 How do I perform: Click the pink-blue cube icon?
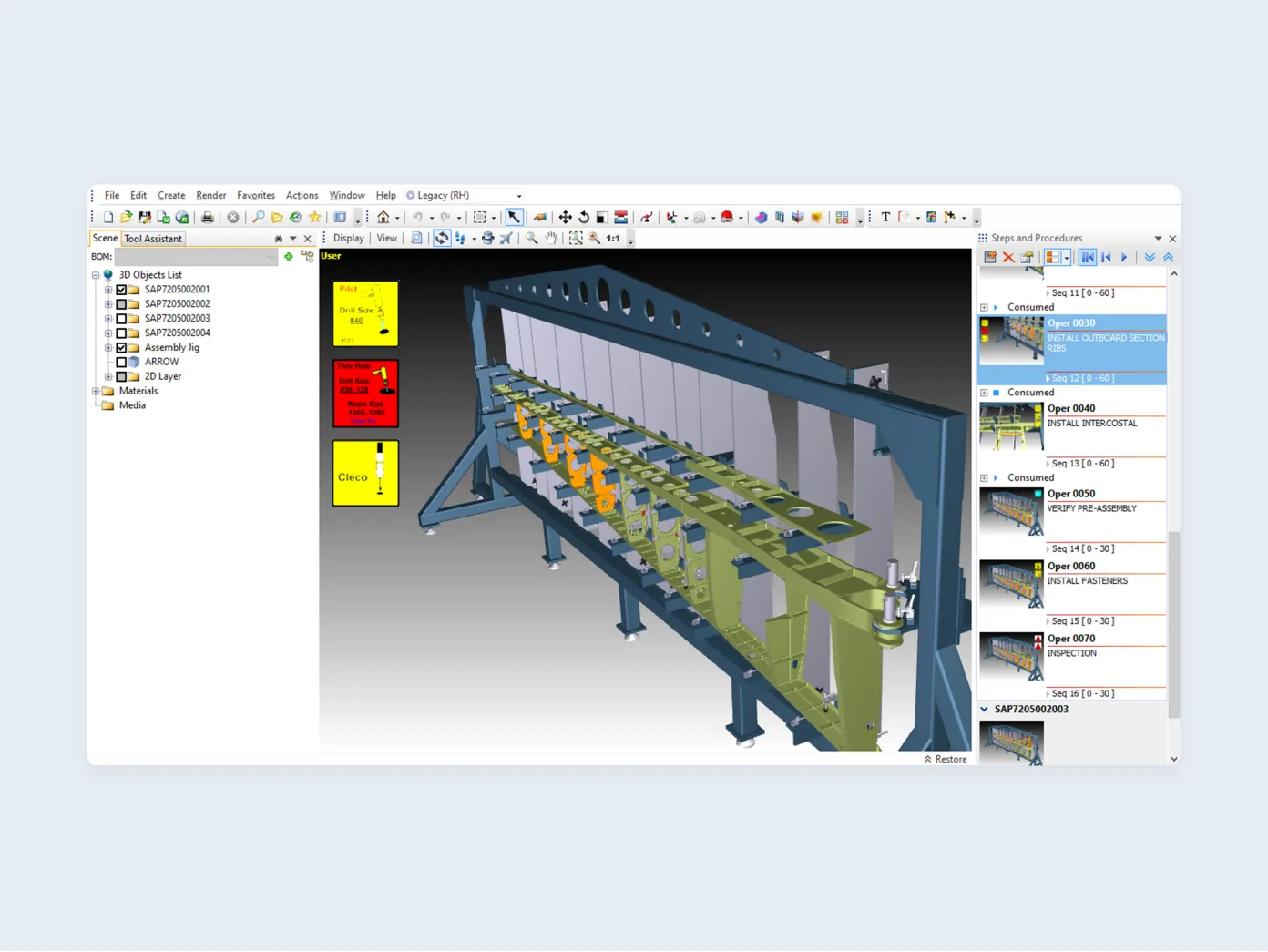[x=761, y=218]
